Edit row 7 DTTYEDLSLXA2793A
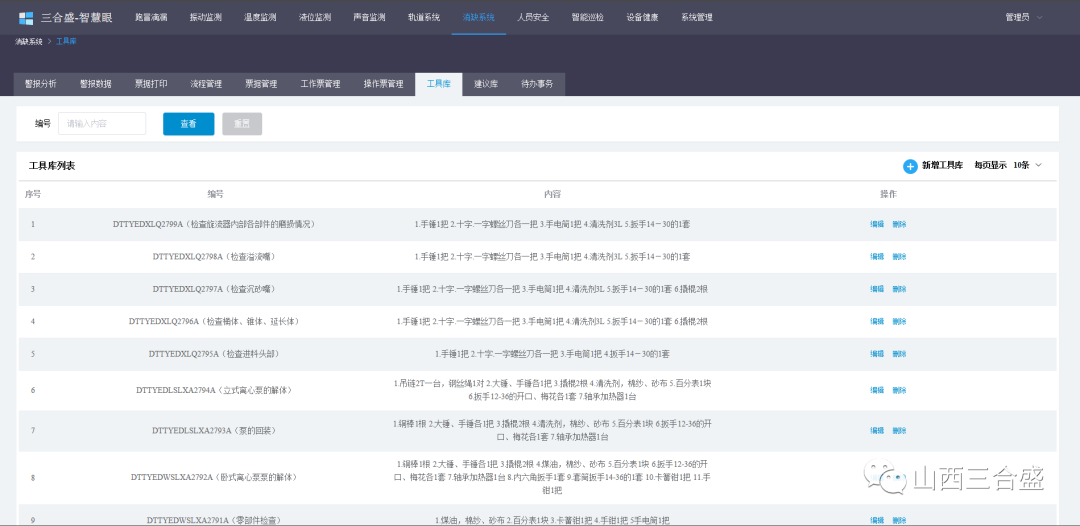The image size is (1080, 526). tap(877, 430)
